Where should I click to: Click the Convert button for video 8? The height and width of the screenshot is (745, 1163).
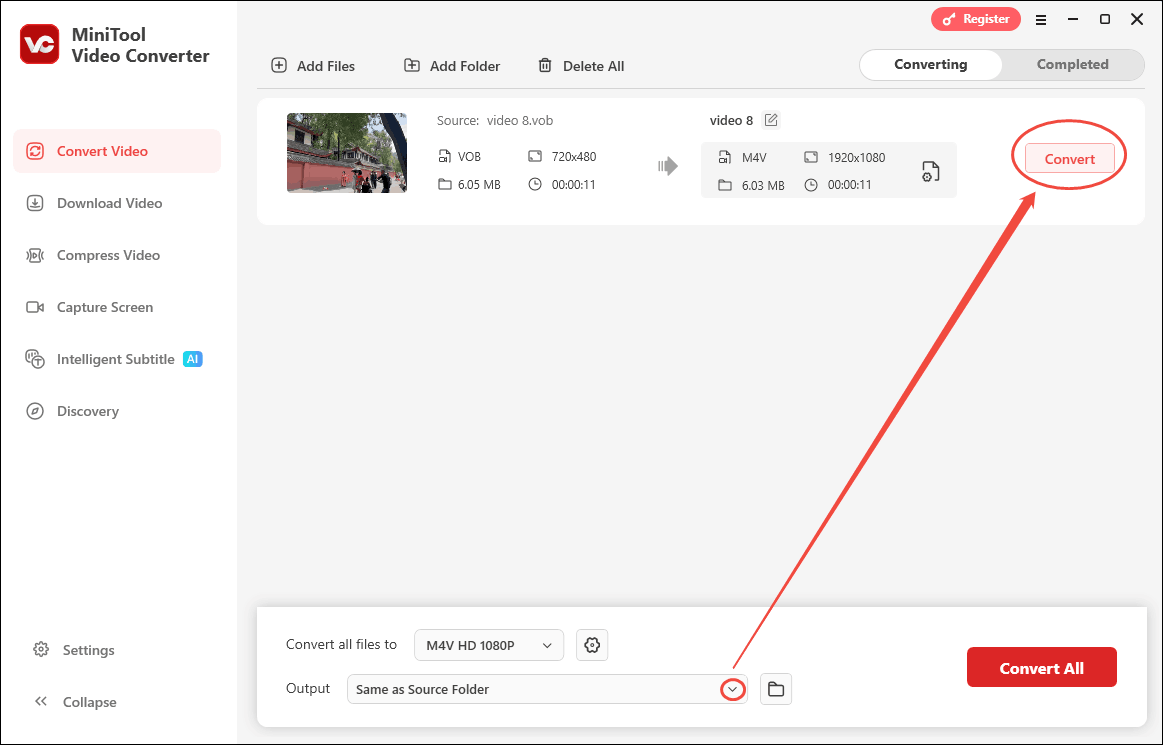[x=1069, y=158]
